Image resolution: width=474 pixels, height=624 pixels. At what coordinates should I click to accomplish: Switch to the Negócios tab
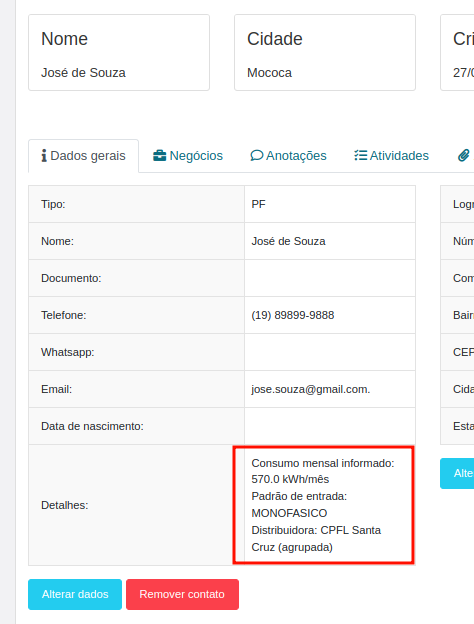click(188, 156)
